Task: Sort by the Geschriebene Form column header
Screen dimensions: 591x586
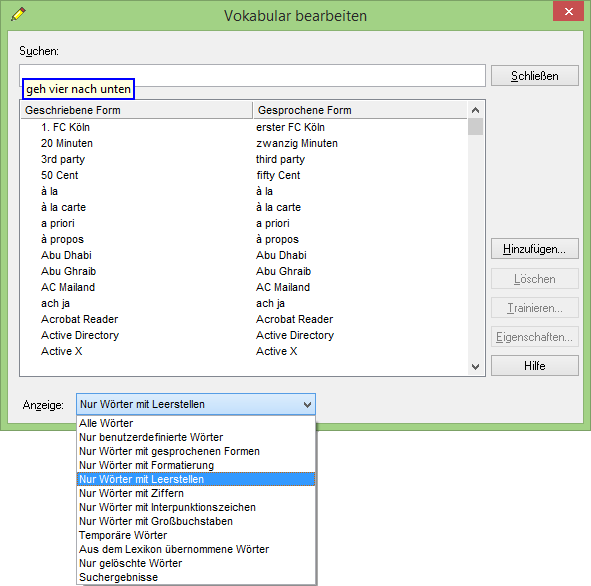Action: coord(136,110)
